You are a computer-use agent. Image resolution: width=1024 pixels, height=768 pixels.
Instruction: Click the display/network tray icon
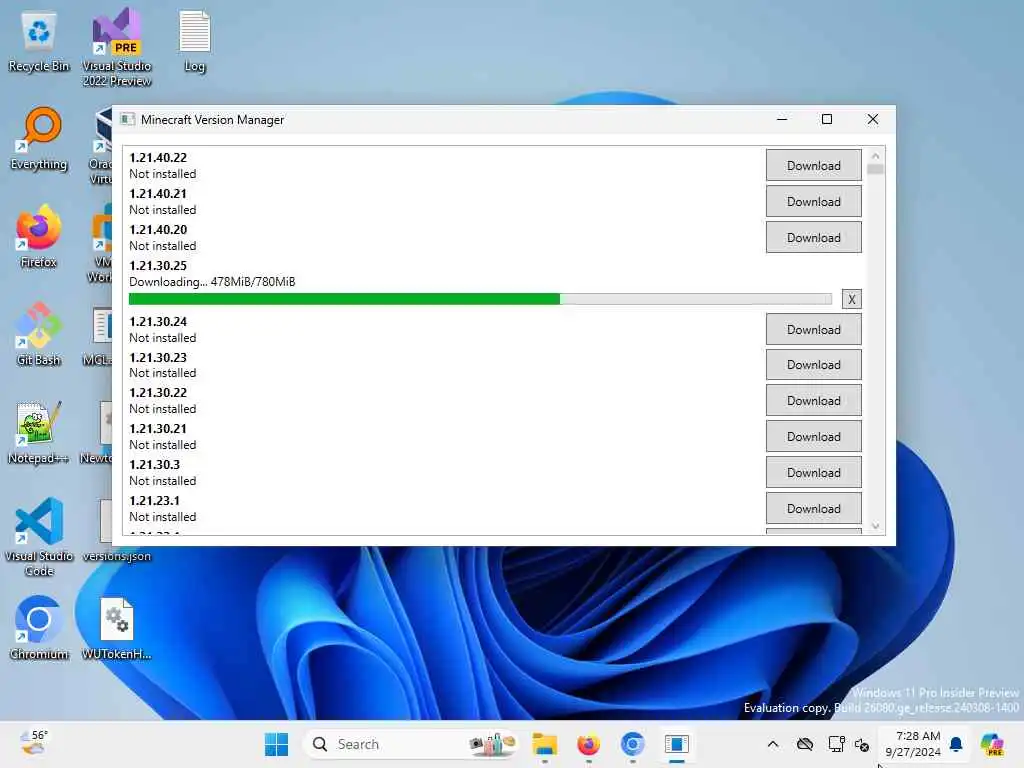point(836,744)
